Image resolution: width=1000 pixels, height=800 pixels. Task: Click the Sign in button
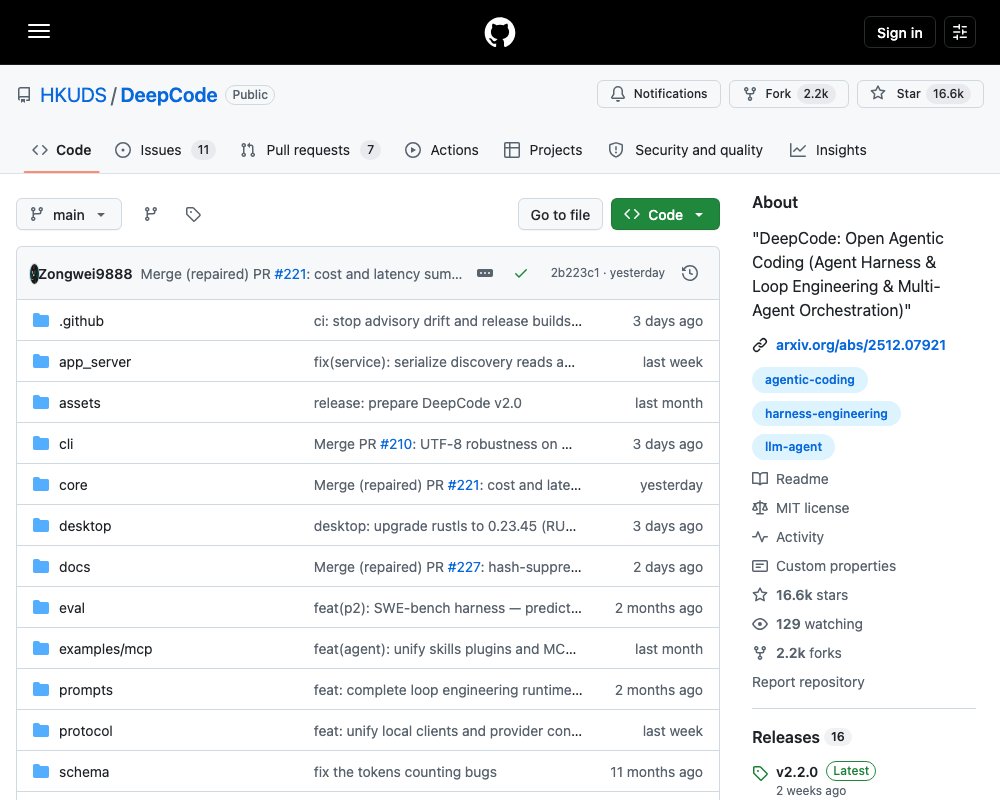coord(899,32)
